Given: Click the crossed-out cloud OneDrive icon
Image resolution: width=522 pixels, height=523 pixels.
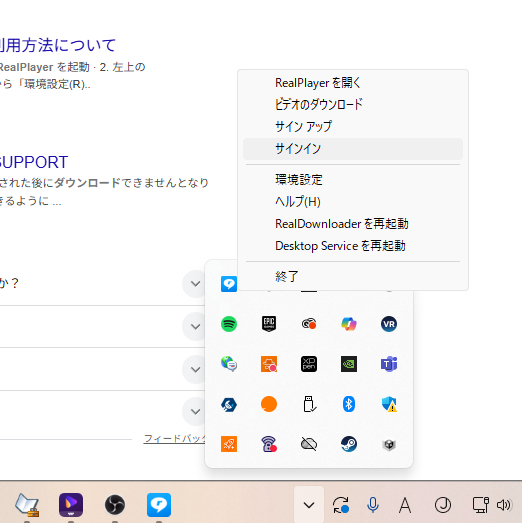Looking at the screenshot, I should [309, 444].
